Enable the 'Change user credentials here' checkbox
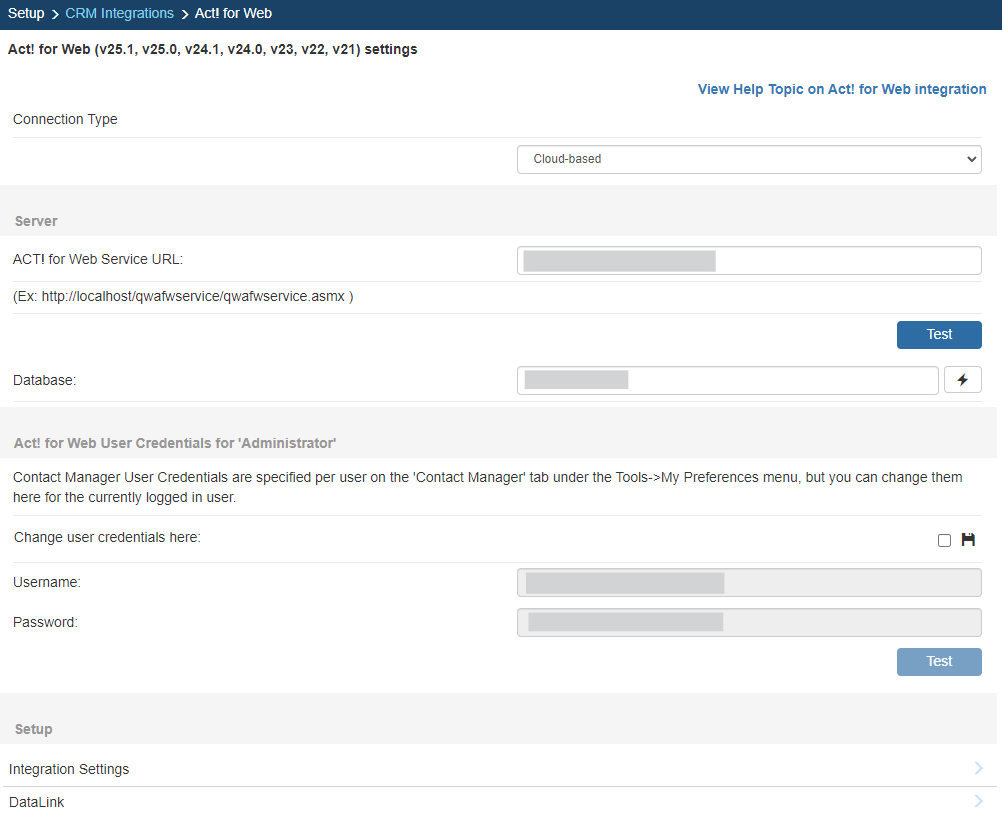This screenshot has height=829, width=1002. [x=944, y=541]
